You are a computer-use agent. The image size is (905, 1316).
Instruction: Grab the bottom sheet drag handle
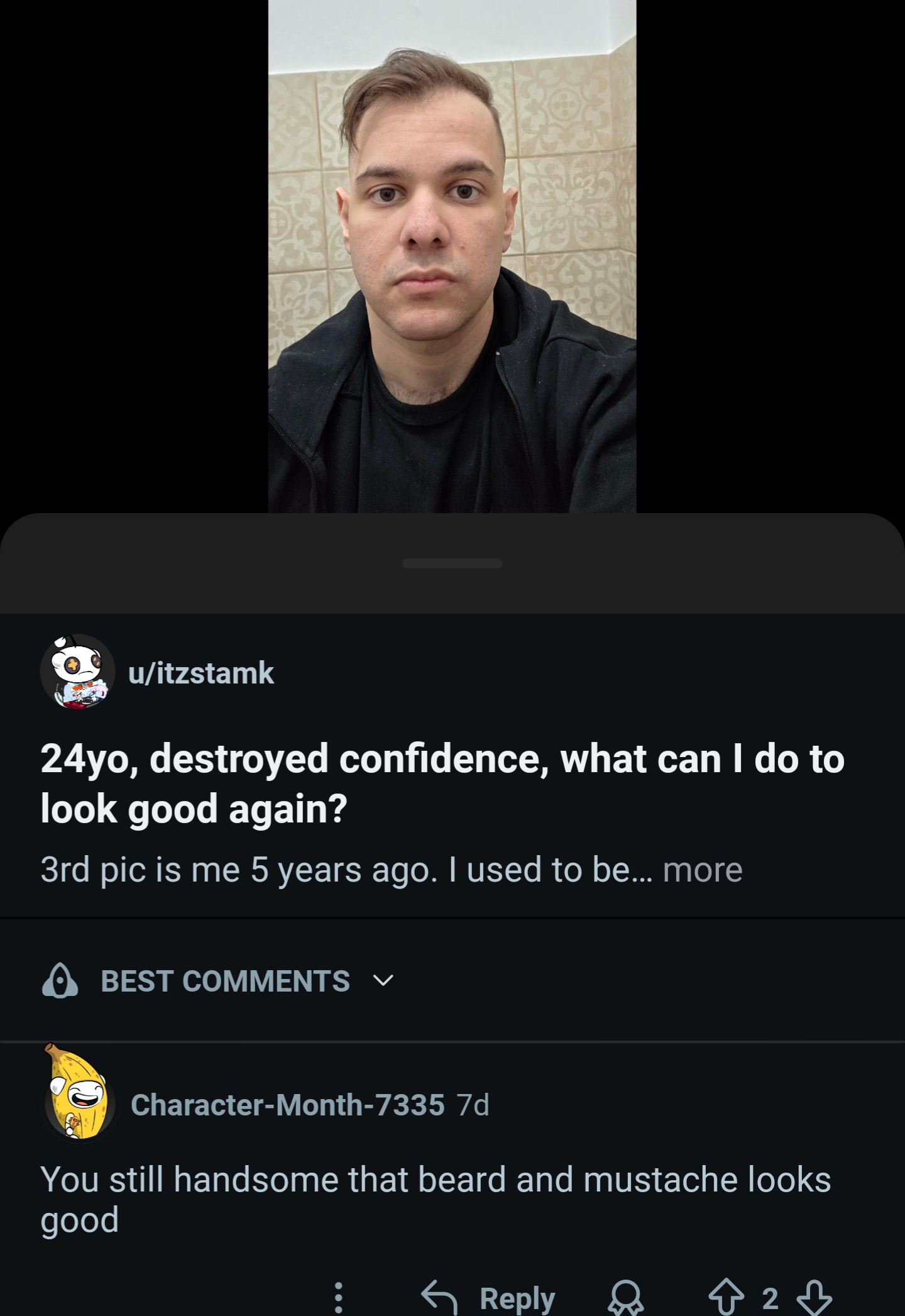pos(452,563)
